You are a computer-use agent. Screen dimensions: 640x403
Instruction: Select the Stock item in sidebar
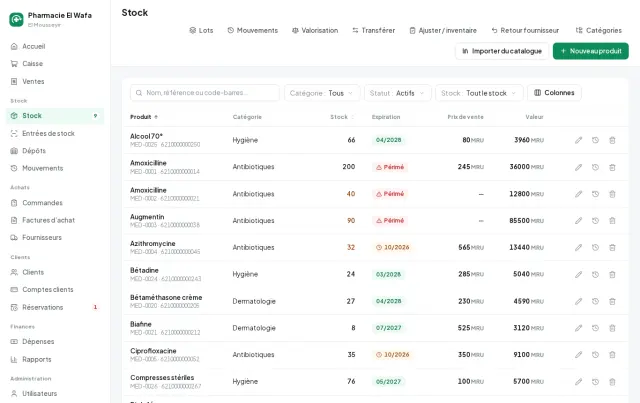click(x=55, y=116)
